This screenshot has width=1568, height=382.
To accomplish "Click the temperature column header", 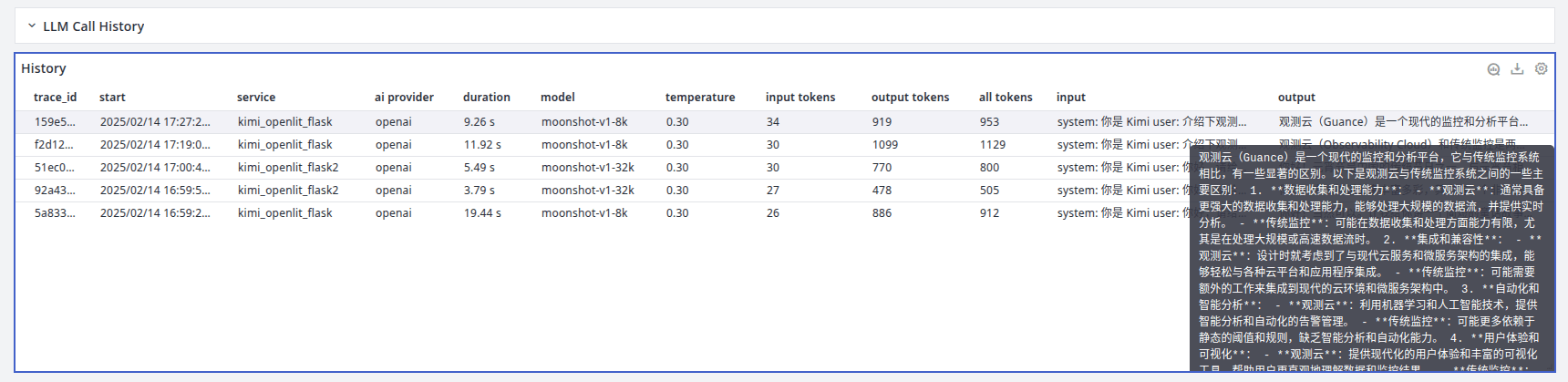I will tap(700, 98).
